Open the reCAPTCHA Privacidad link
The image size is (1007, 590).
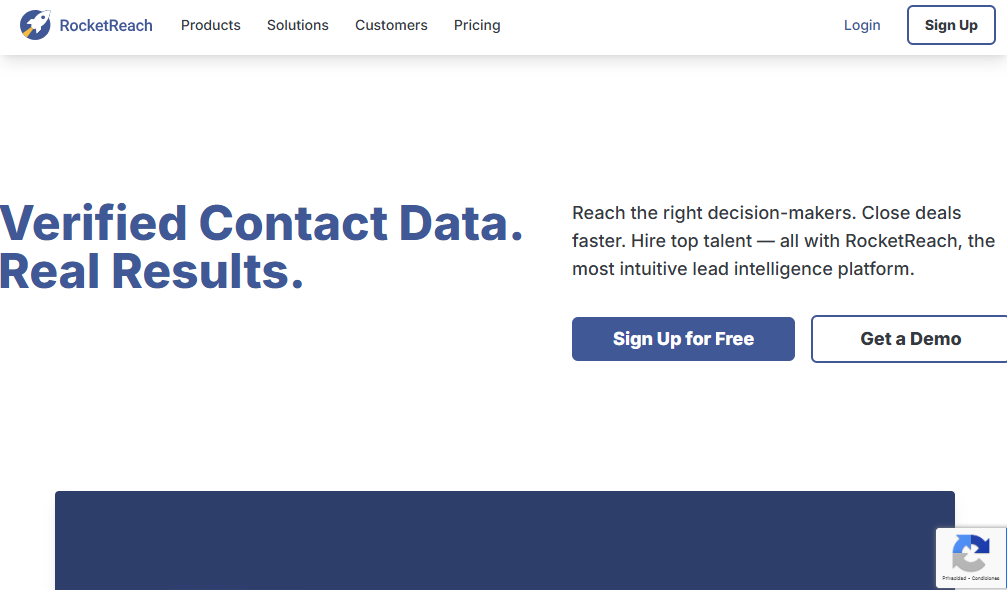[x=953, y=578]
